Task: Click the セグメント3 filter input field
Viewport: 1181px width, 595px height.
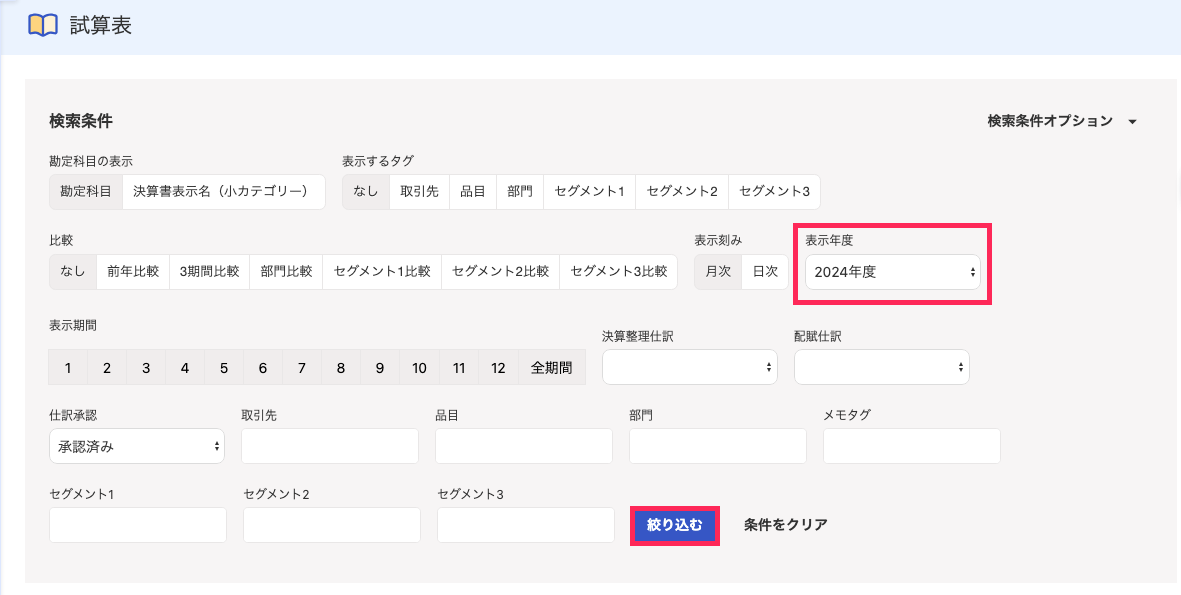Action: coord(526,525)
